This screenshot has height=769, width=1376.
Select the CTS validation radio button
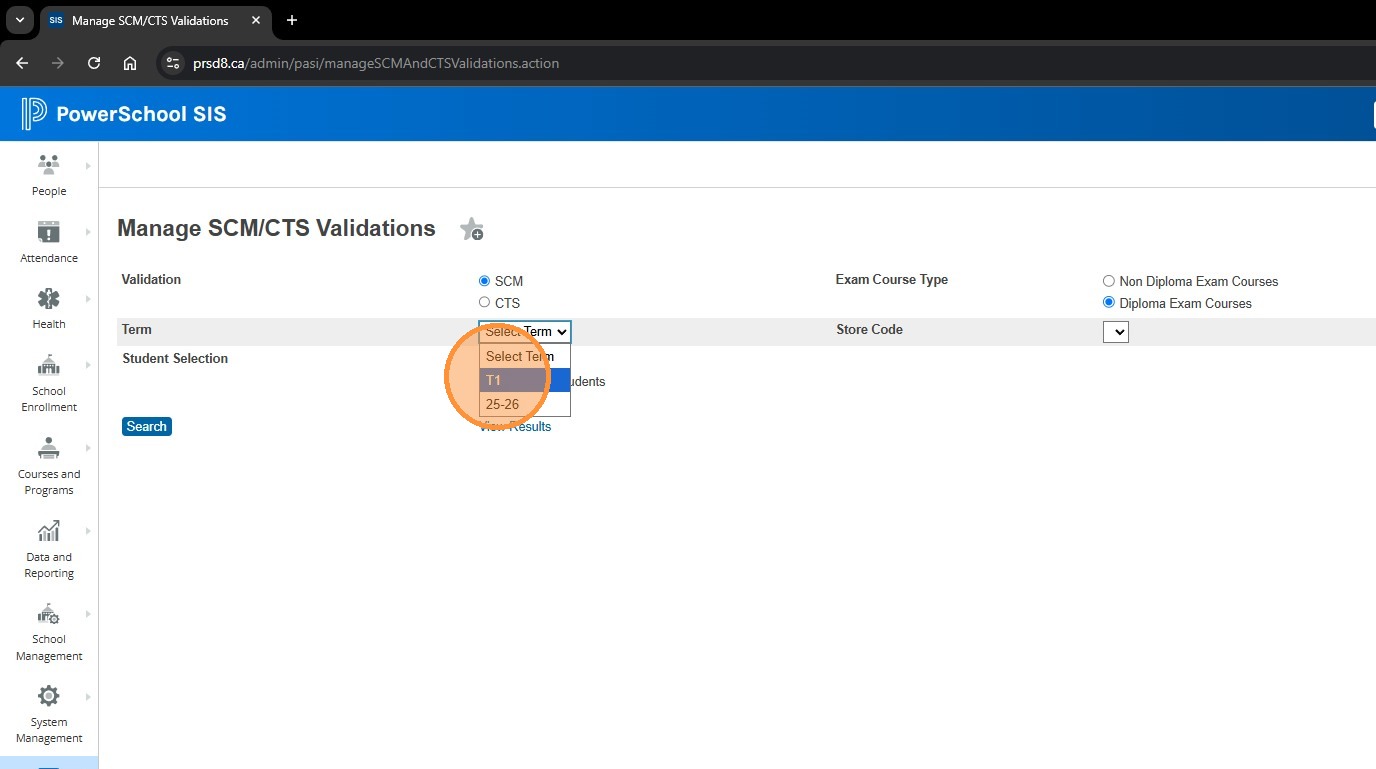point(484,302)
